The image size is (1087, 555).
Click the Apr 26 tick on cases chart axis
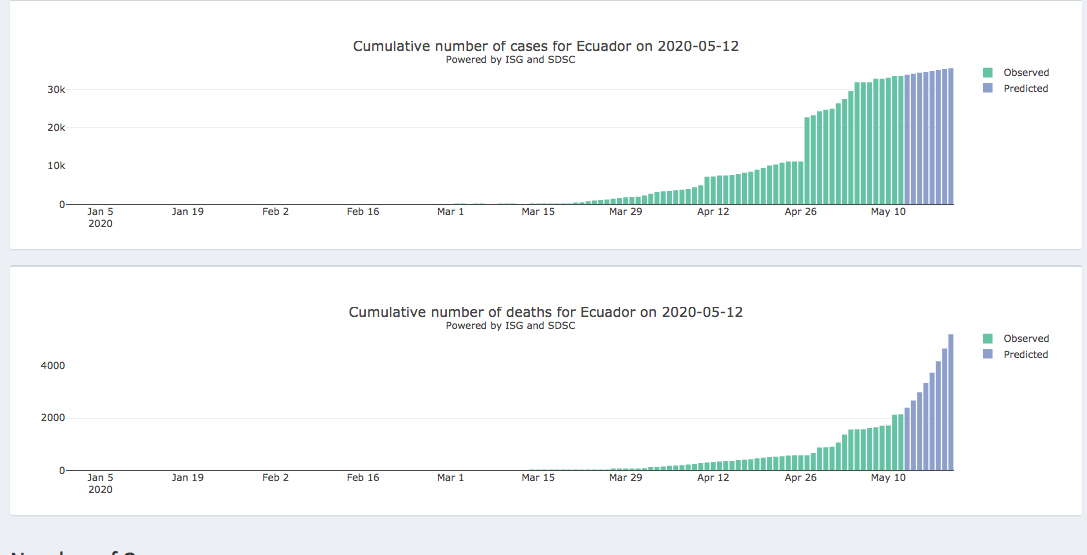(800, 212)
